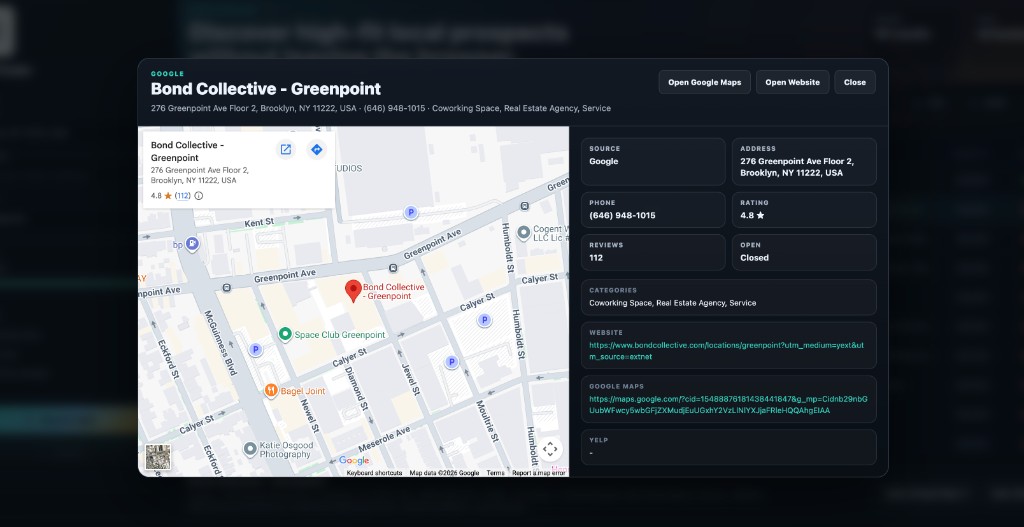The height and width of the screenshot is (527, 1024).
Task: Select the Katie Osgood Photography marker
Action: click(x=249, y=449)
